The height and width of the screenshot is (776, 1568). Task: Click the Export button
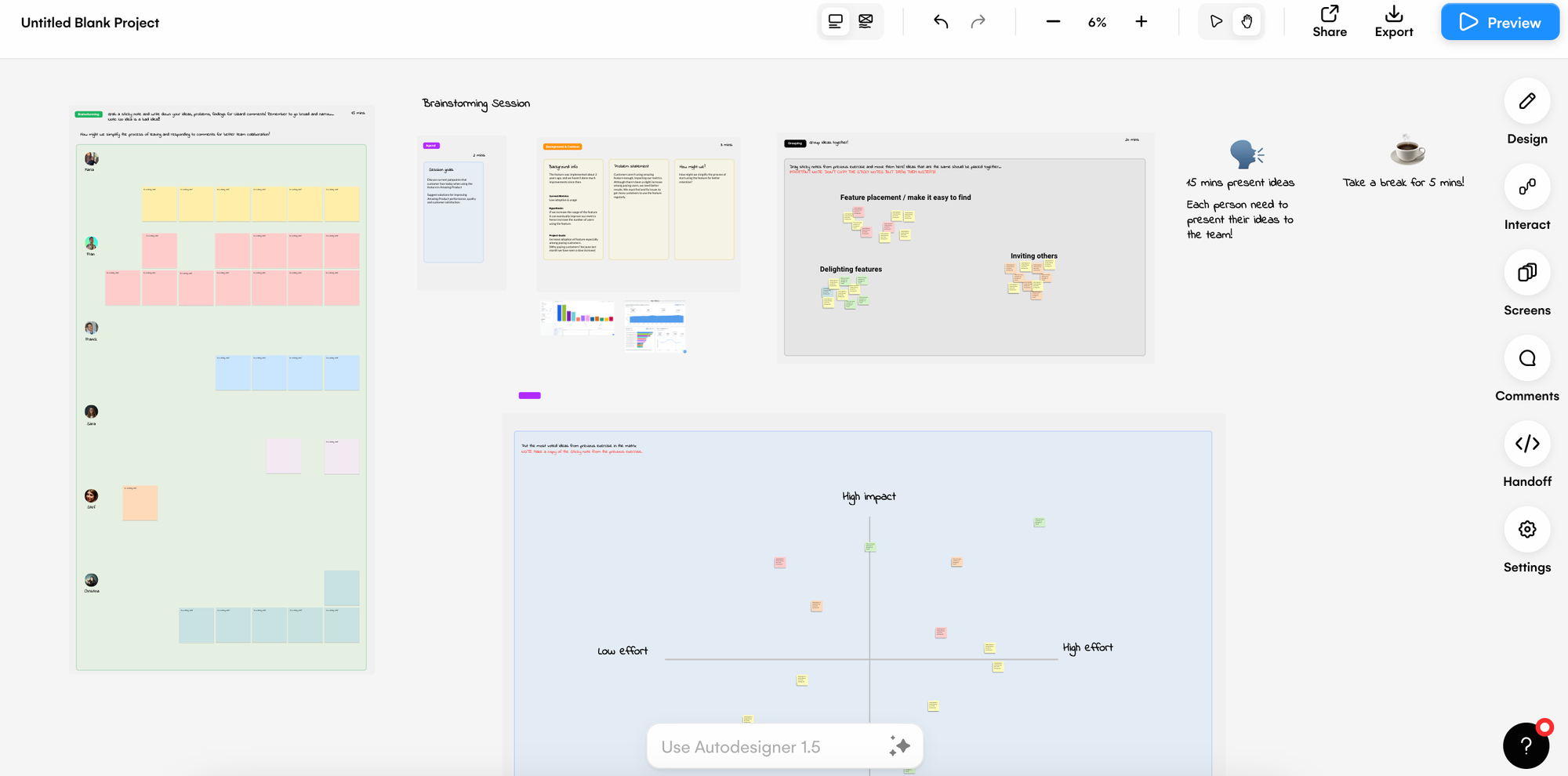(1394, 22)
